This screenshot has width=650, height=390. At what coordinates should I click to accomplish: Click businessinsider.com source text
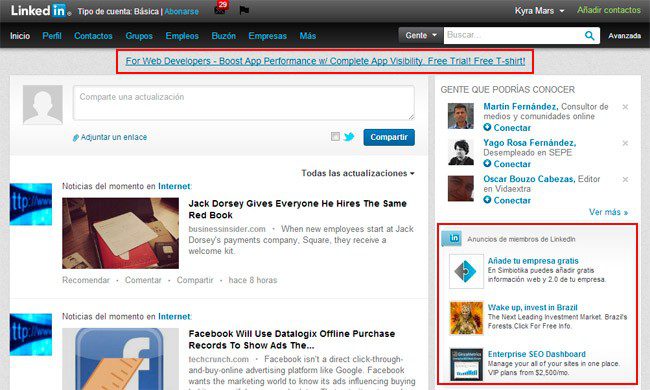coord(227,229)
